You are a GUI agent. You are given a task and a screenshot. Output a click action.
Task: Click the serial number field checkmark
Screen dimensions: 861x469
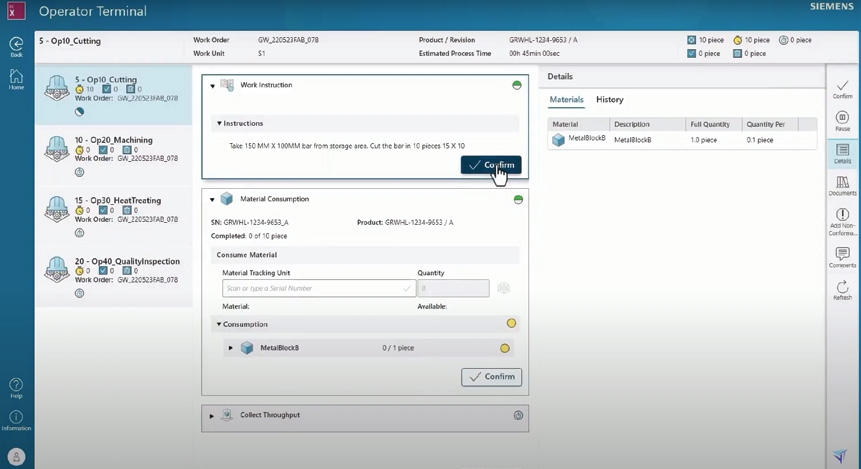tap(406, 288)
